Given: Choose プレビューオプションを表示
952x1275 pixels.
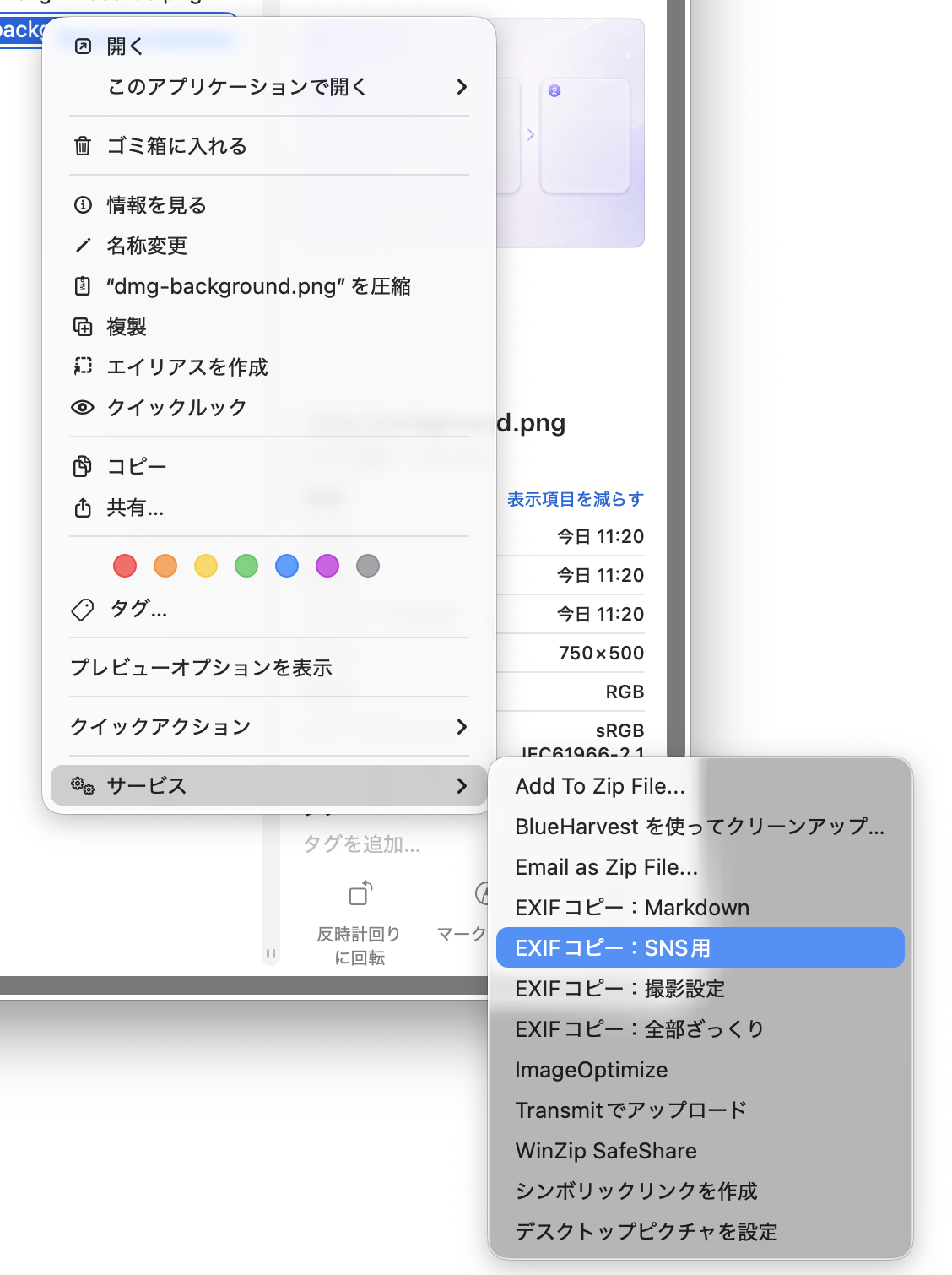Looking at the screenshot, I should [268, 668].
